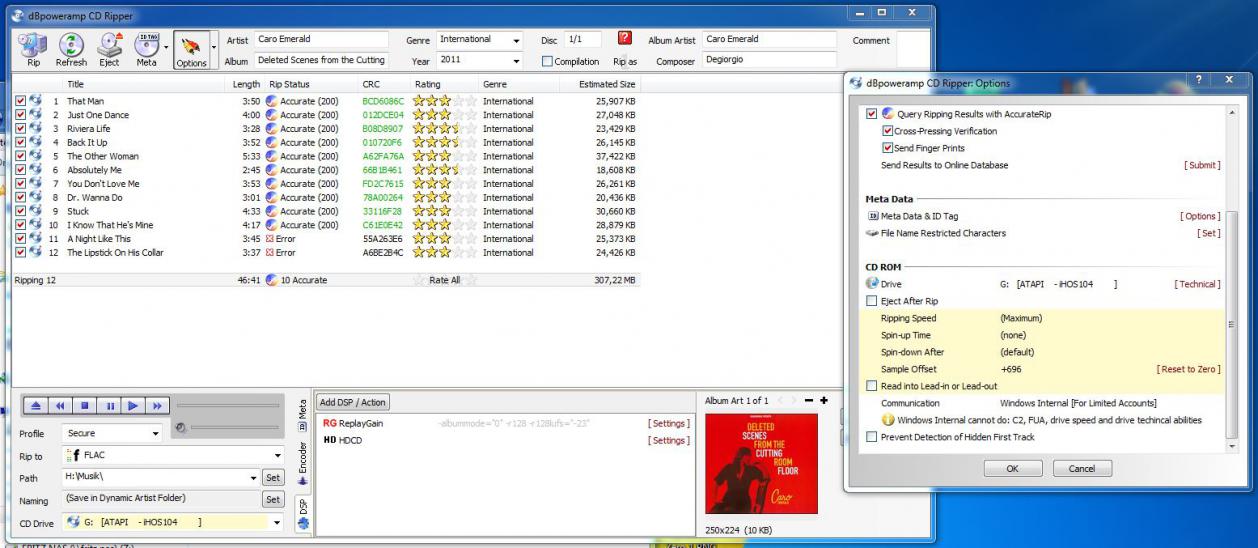Image resolution: width=1258 pixels, height=548 pixels.
Task: Eject the CD using the Eject icon
Action: click(x=109, y=48)
